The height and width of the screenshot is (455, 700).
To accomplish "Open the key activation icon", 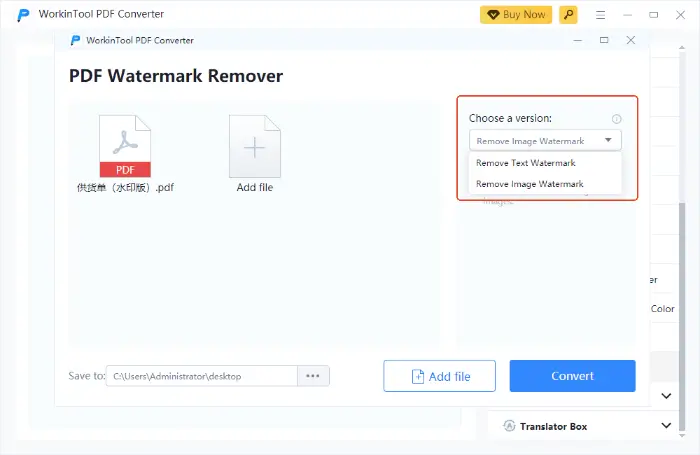I will [568, 15].
